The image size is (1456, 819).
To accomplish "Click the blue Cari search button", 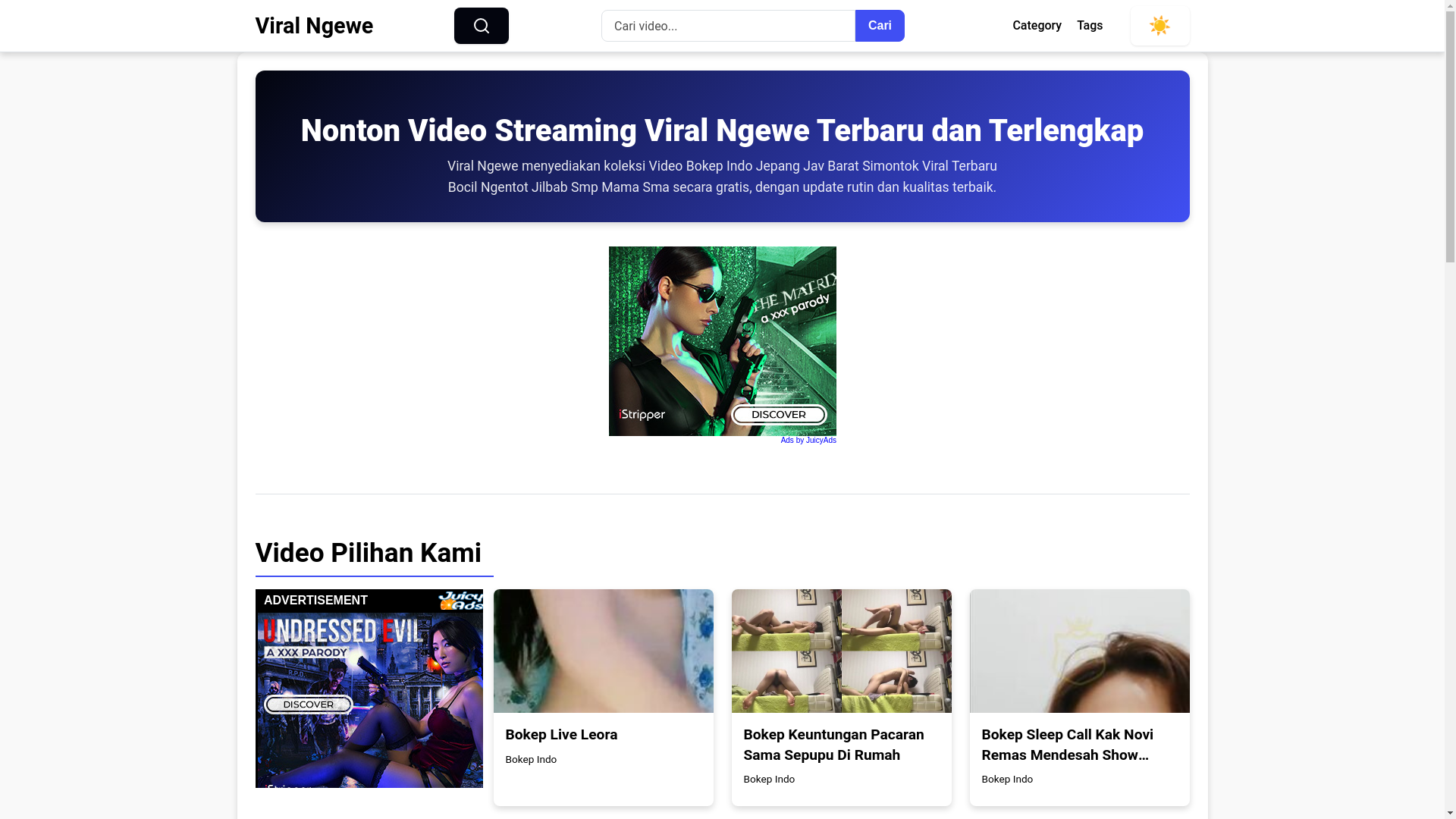I will 880,26.
